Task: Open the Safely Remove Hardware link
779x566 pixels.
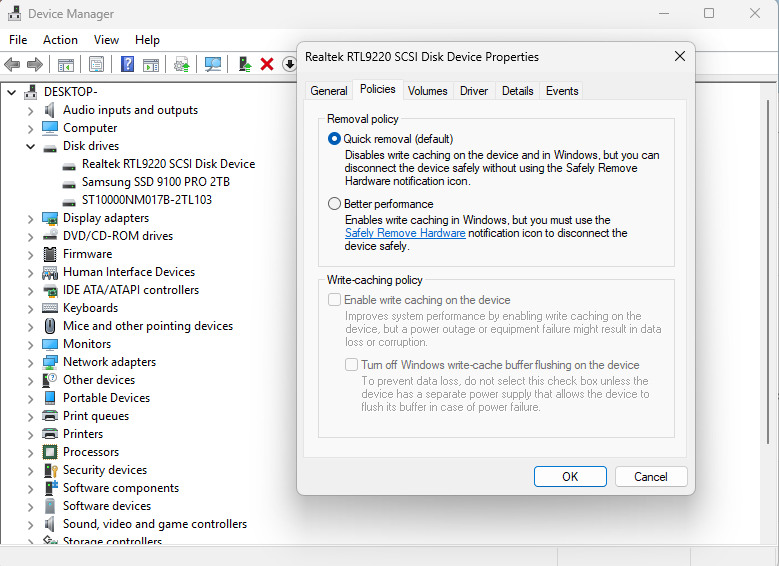Action: coord(405,233)
